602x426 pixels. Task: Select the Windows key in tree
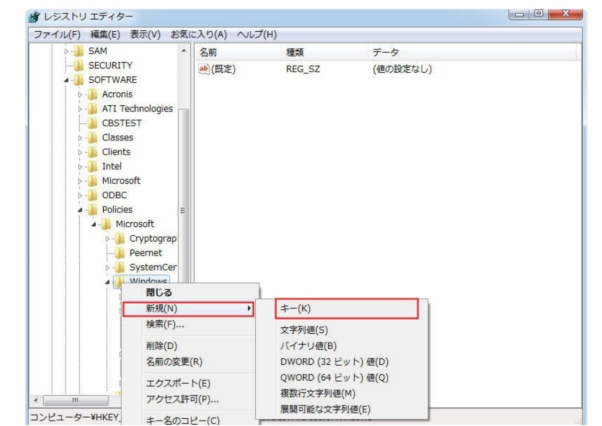tap(148, 281)
